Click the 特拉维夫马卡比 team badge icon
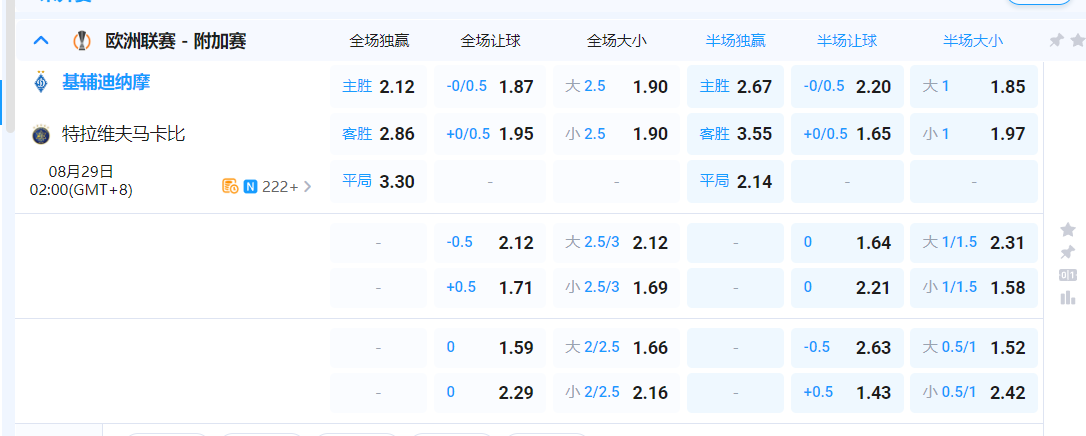The width and height of the screenshot is (1086, 436). tap(41, 134)
